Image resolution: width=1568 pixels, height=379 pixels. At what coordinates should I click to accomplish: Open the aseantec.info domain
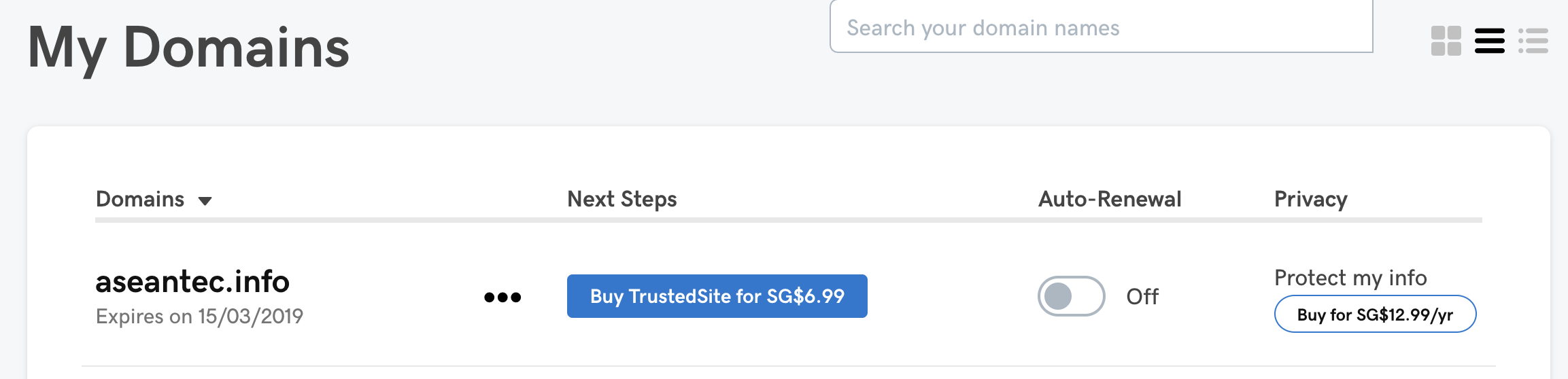[x=192, y=281]
